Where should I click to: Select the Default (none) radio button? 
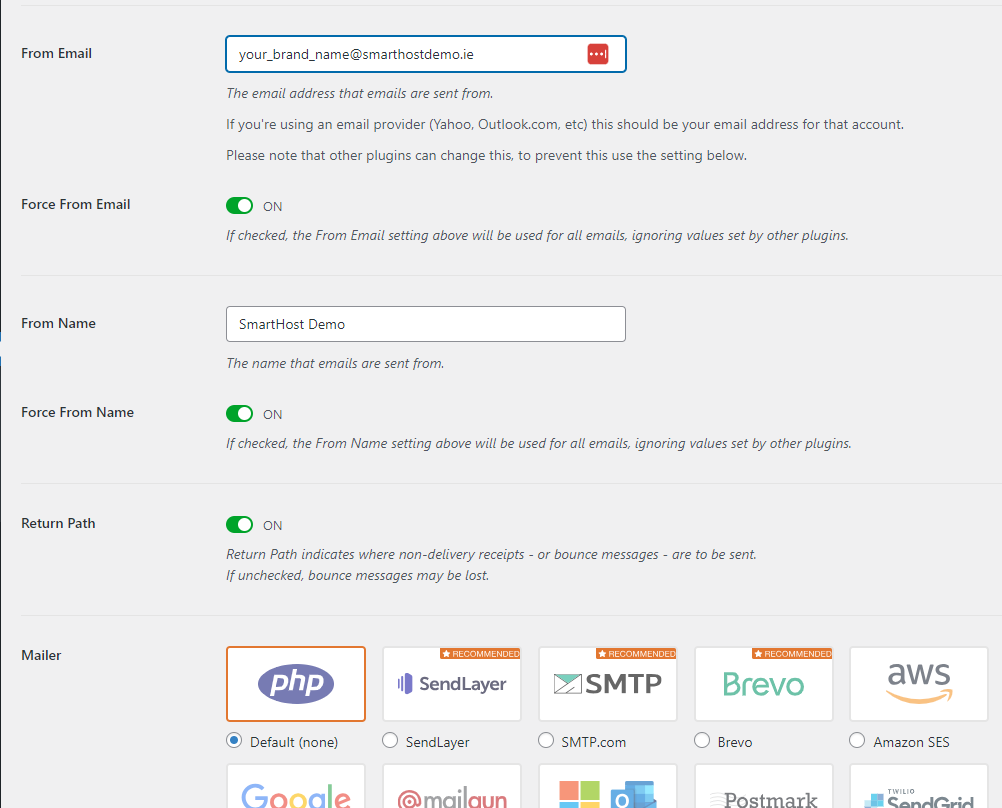point(234,741)
